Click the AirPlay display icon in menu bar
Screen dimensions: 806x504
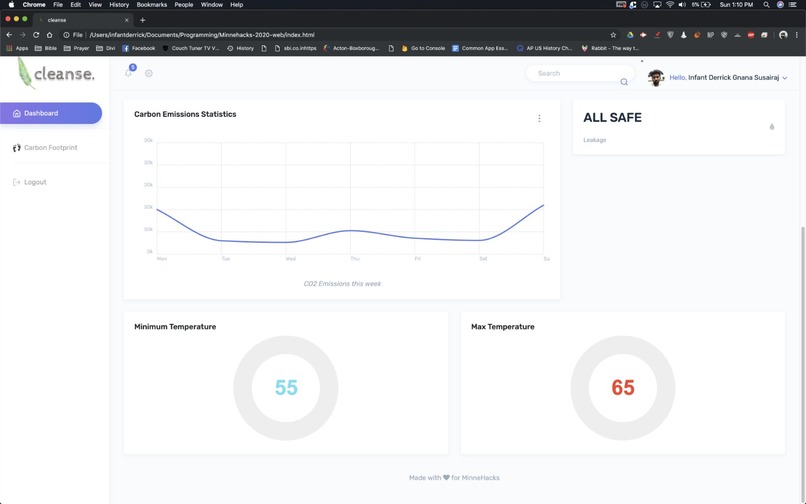(657, 5)
